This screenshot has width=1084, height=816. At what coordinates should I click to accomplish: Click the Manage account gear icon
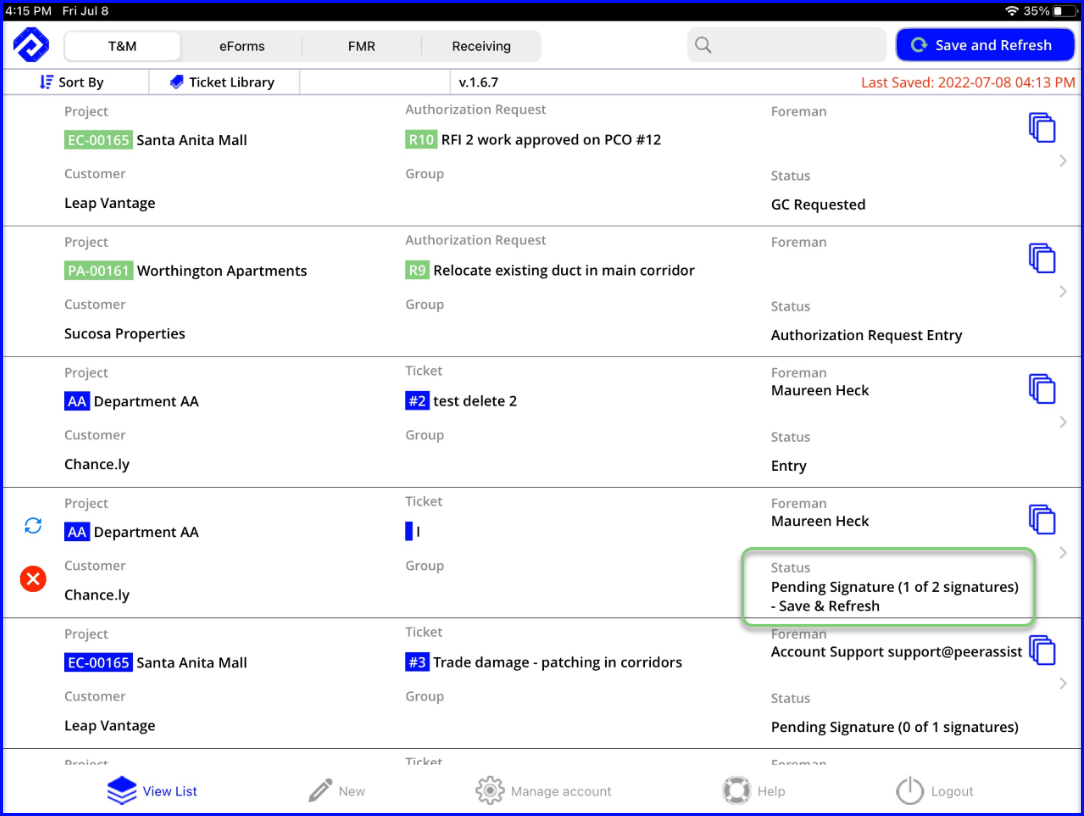489,790
